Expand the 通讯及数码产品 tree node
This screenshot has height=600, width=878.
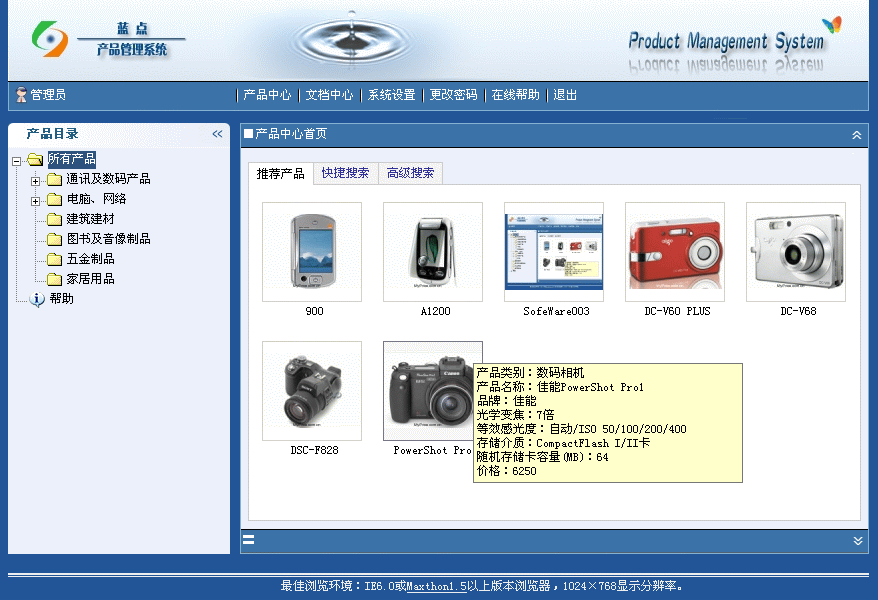click(x=35, y=181)
